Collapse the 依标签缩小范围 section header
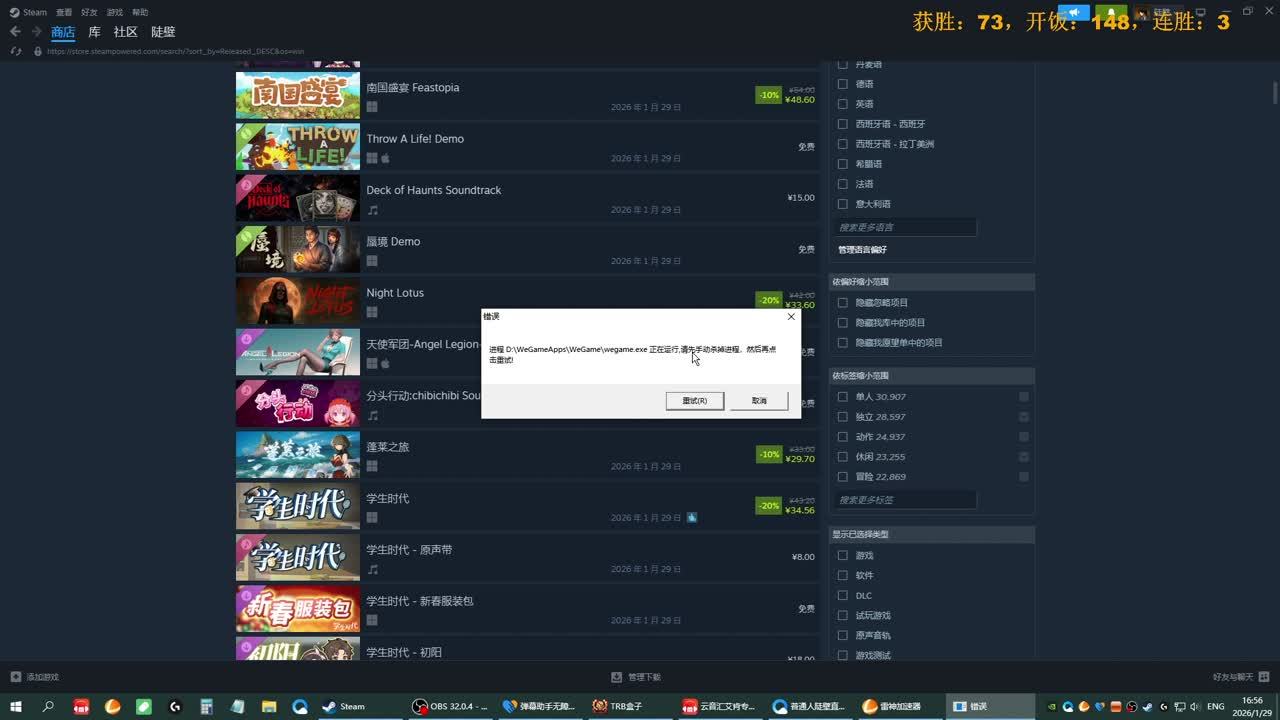The height and width of the screenshot is (720, 1280). click(932, 376)
